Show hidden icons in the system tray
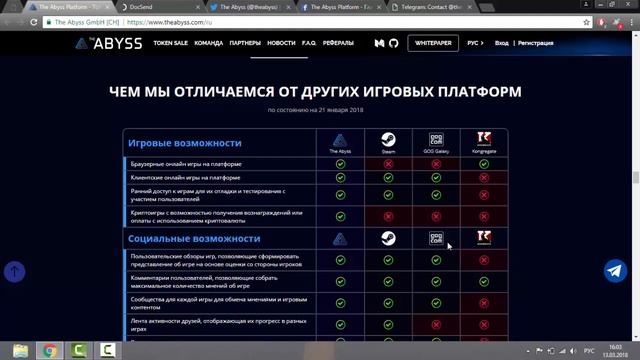Screen dimensions: 640x360 click(x=528, y=351)
